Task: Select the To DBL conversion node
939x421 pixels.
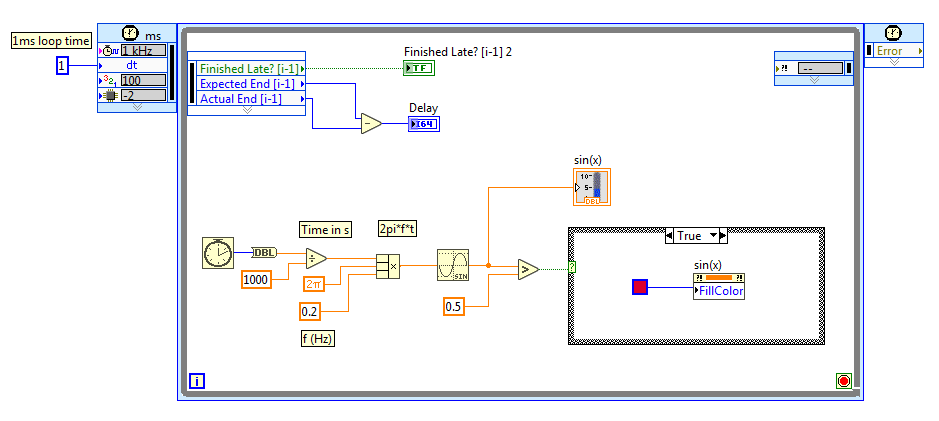Action: (264, 253)
